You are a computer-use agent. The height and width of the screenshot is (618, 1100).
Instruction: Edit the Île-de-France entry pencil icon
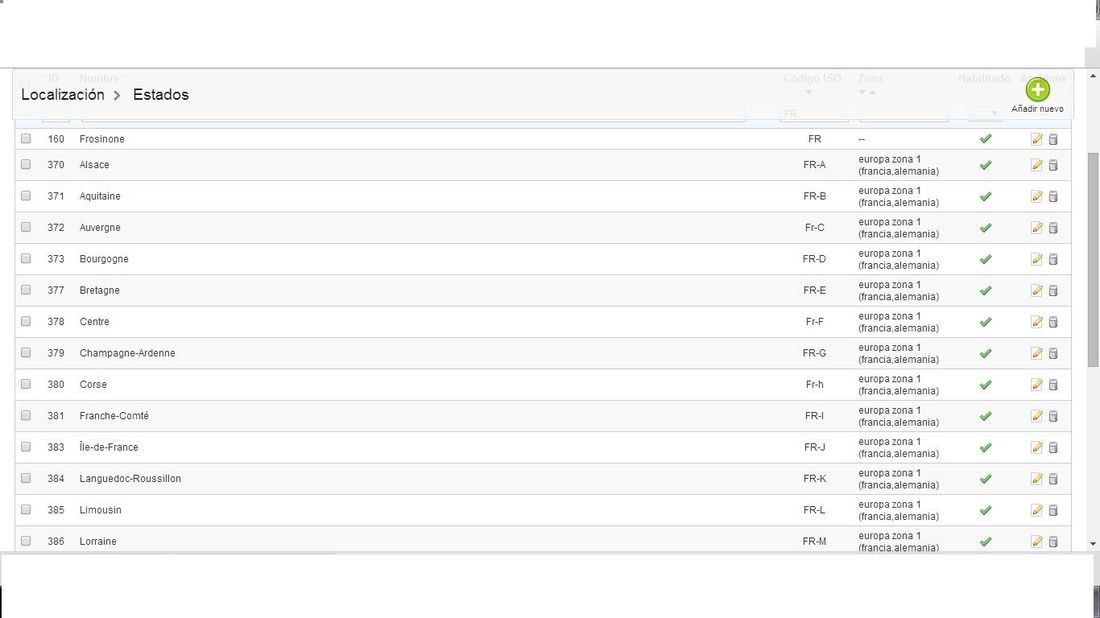click(x=1036, y=448)
